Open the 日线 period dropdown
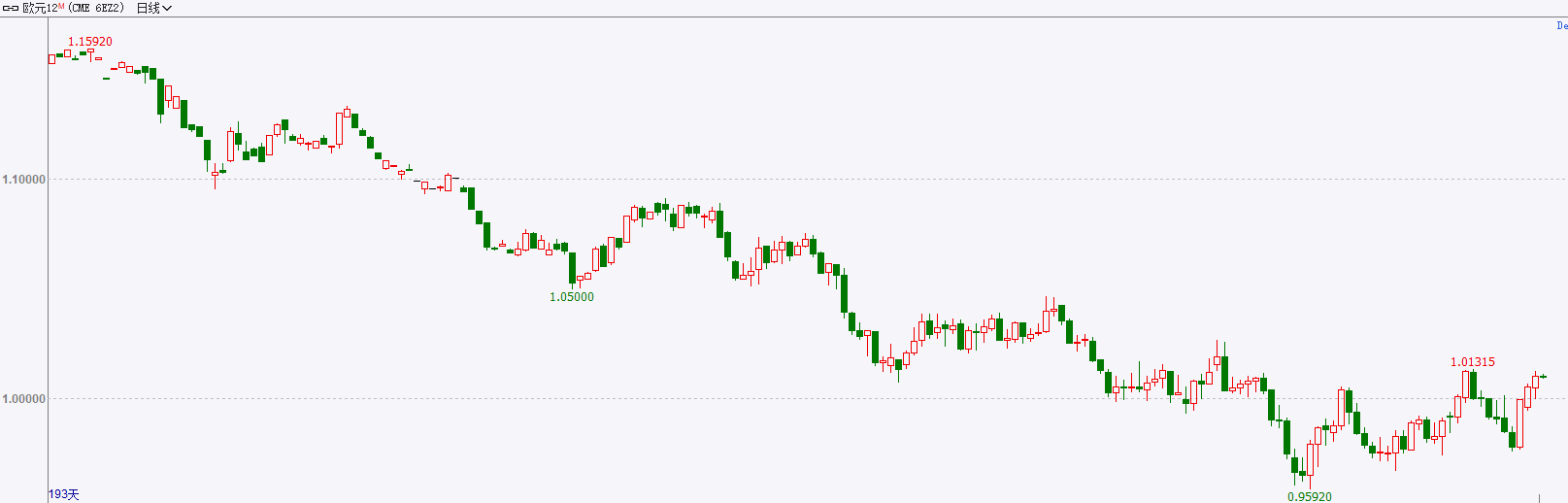Image resolution: width=1568 pixels, height=503 pixels. click(x=153, y=8)
